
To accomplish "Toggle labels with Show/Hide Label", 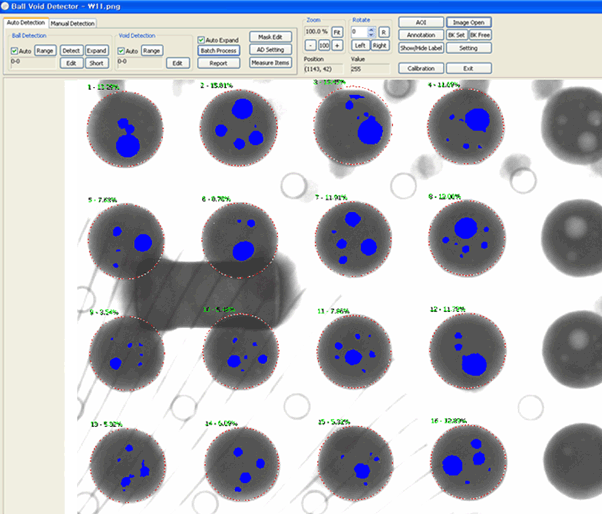I will (421, 48).
